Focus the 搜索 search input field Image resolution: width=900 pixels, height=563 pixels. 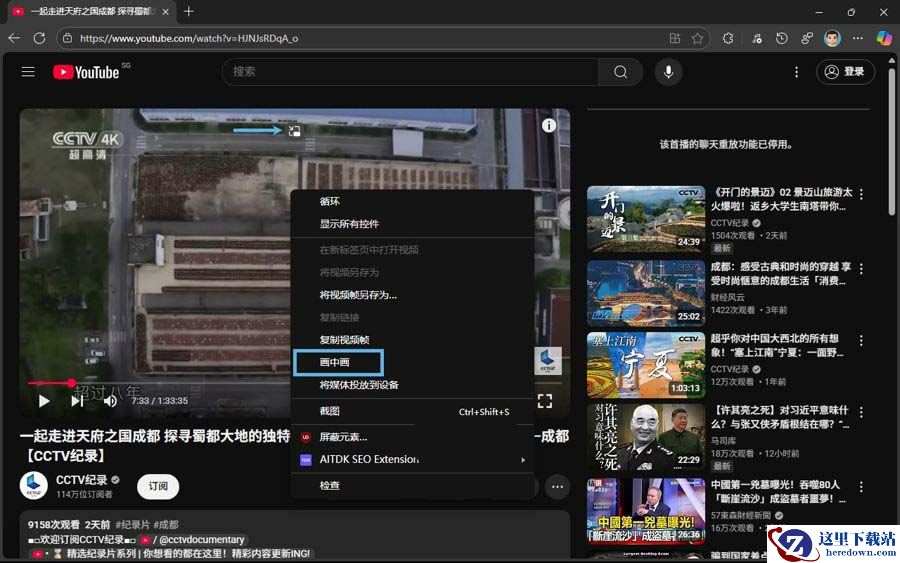pos(410,72)
